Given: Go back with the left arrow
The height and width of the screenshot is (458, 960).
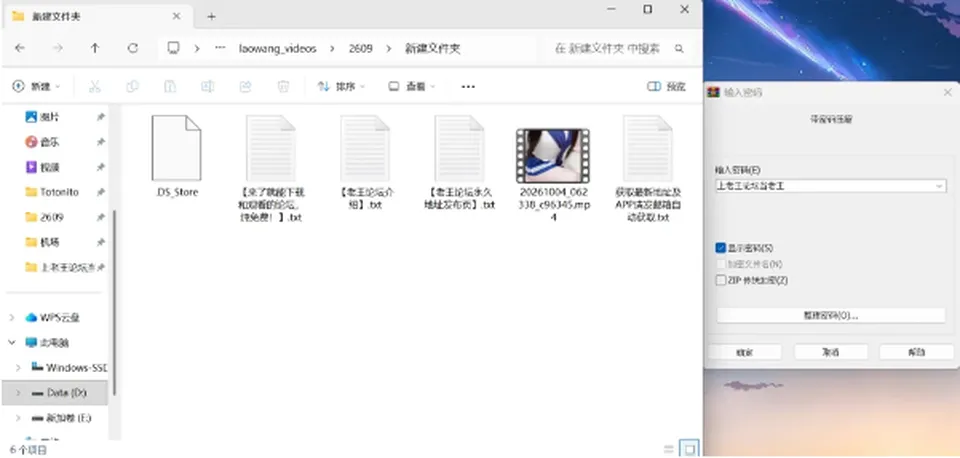Looking at the screenshot, I should coord(20,48).
